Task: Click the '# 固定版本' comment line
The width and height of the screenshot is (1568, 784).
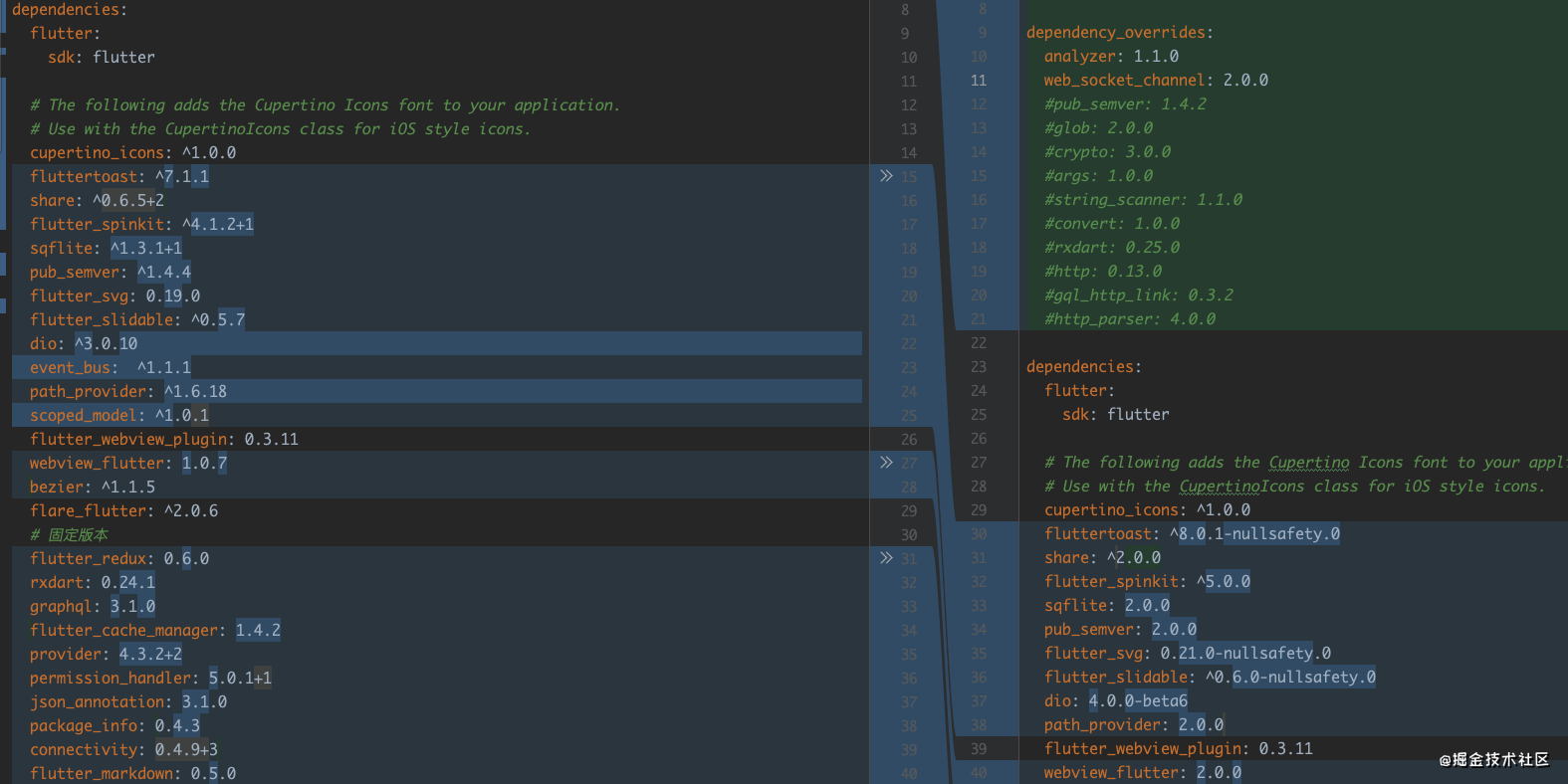Action: point(69,534)
